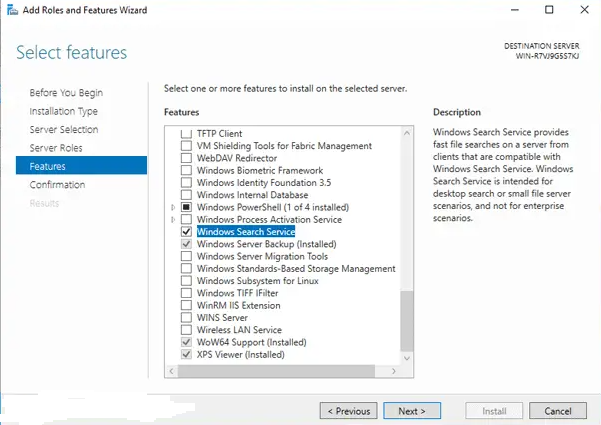This screenshot has width=601, height=425.
Task: Check Windows Biometric Framework checkbox
Action: pyautogui.click(x=186, y=171)
